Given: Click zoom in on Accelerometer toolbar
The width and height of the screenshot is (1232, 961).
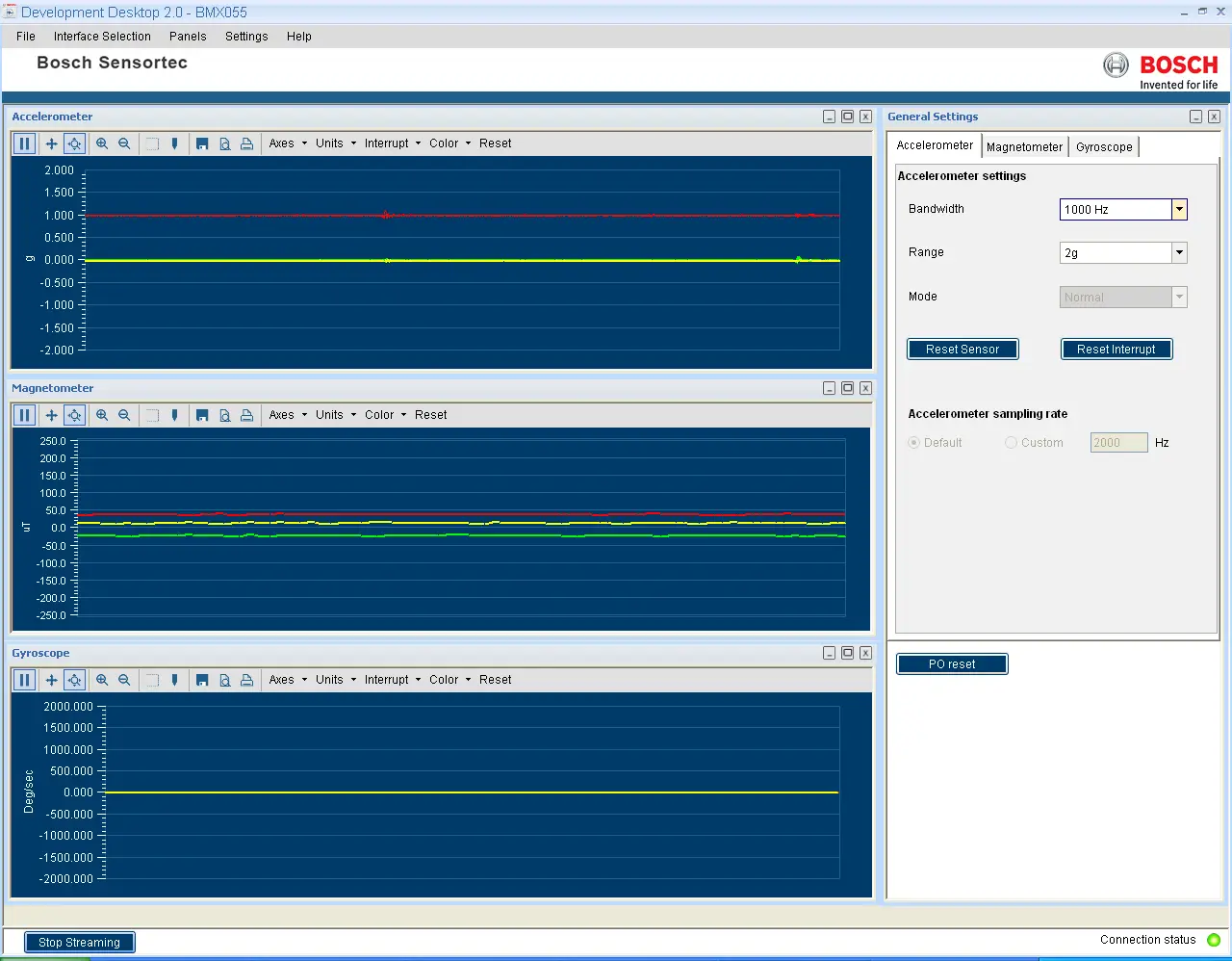Looking at the screenshot, I should click(x=102, y=143).
